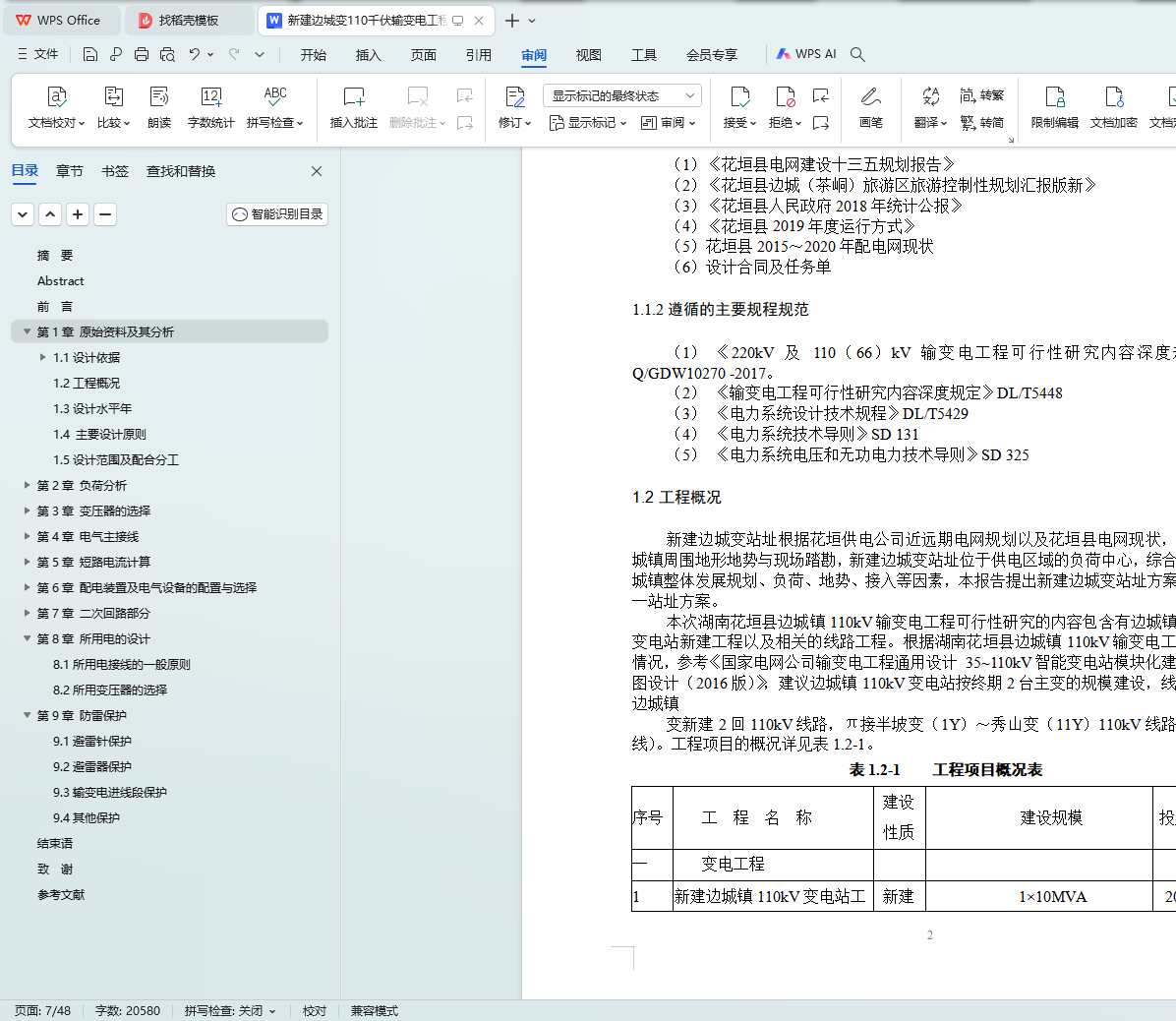Image resolution: width=1176 pixels, height=1021 pixels.
Task: Click the 比较 compare documents icon
Action: click(x=113, y=96)
